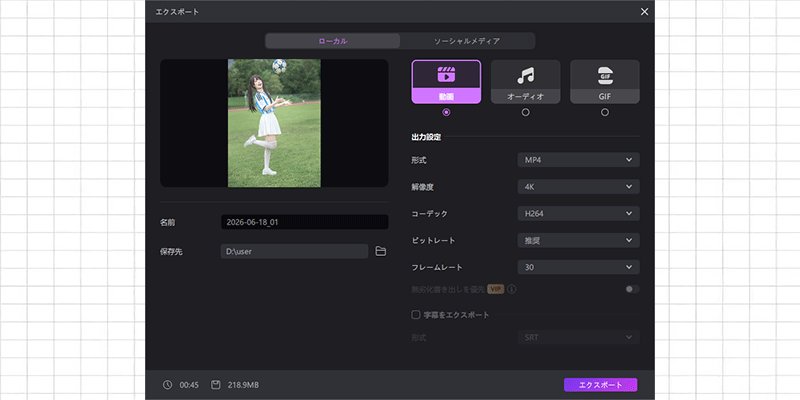Screen dimensions: 800x400
Task: Click the 218.9MB file size text
Action: point(242,385)
